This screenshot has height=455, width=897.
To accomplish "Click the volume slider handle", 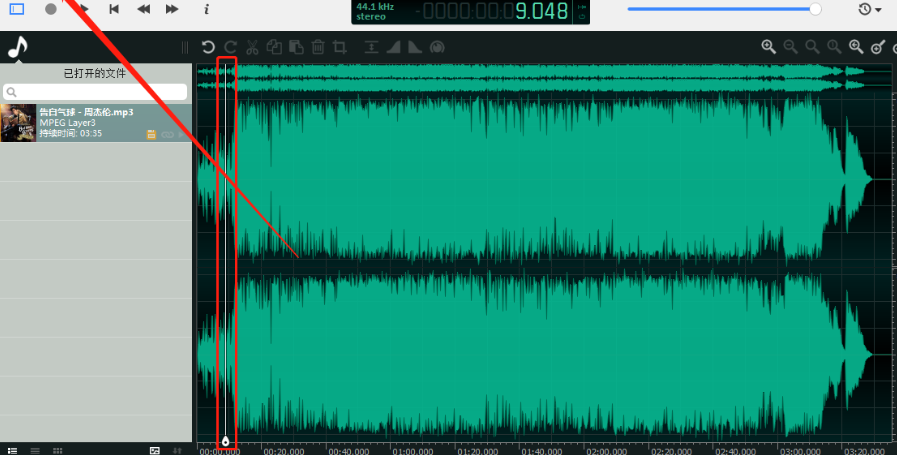I will tap(815, 9).
